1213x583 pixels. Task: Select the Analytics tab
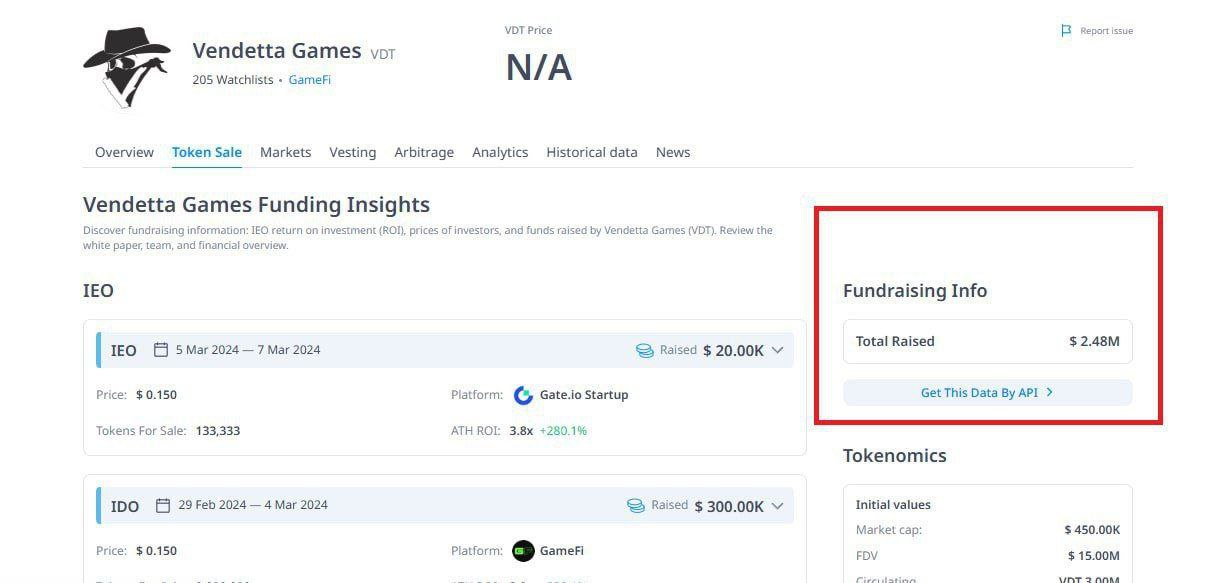[500, 152]
